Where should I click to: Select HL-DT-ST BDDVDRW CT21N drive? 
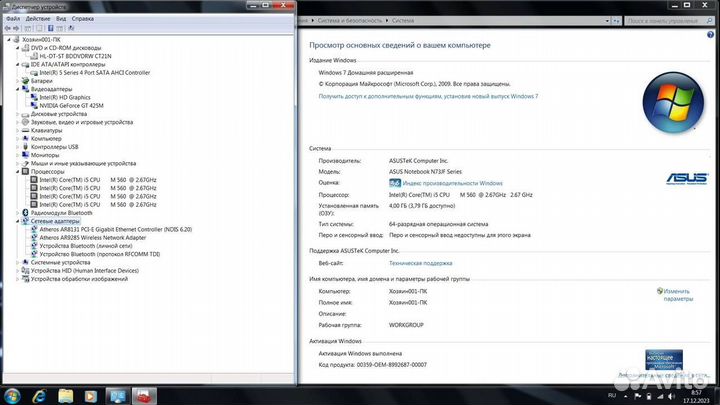click(75, 56)
